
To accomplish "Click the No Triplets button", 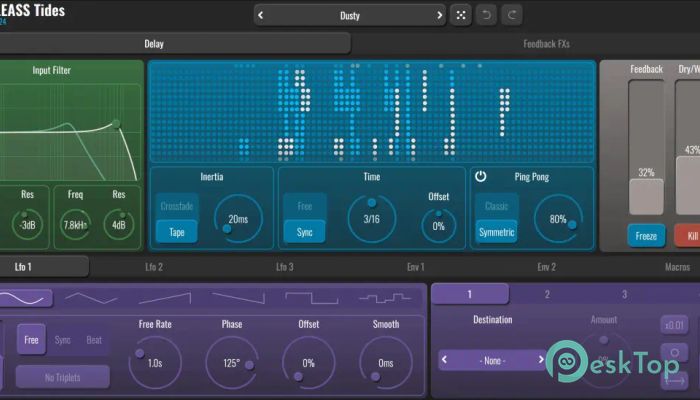I will click(63, 377).
